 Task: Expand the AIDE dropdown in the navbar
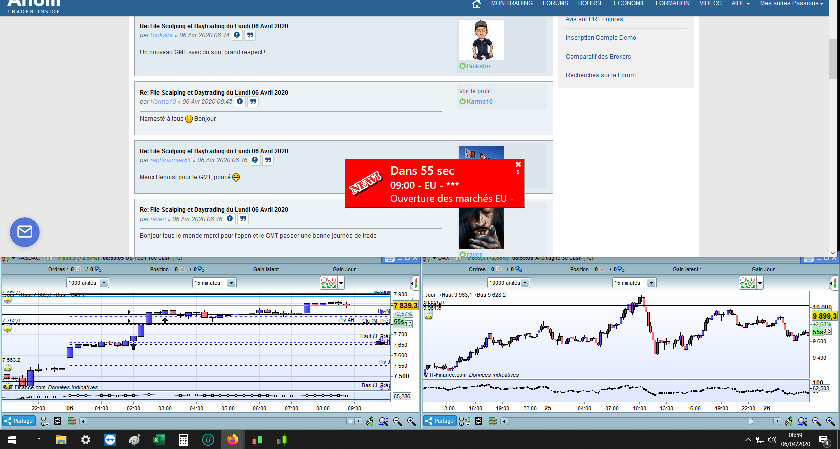[740, 3]
